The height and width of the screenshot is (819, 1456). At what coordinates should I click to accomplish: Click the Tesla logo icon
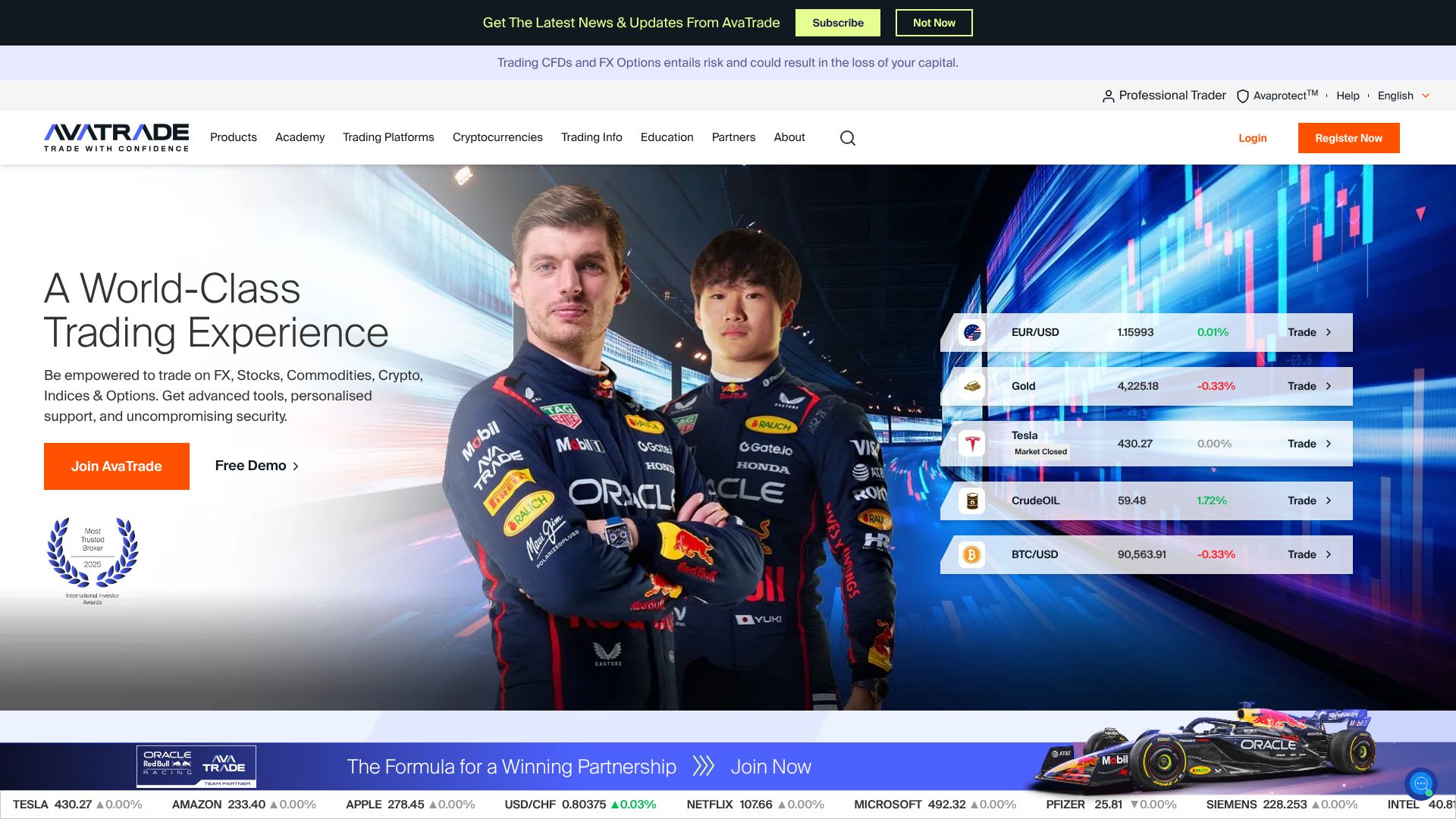click(x=971, y=444)
